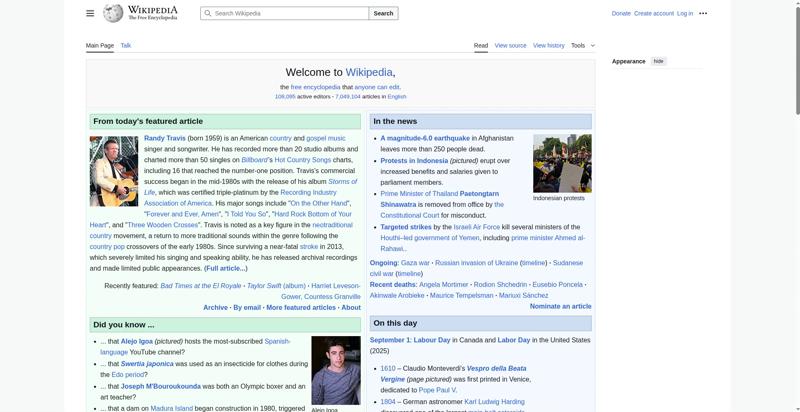
Task: Open the Rodion Shchedrin link
Action: point(500,285)
